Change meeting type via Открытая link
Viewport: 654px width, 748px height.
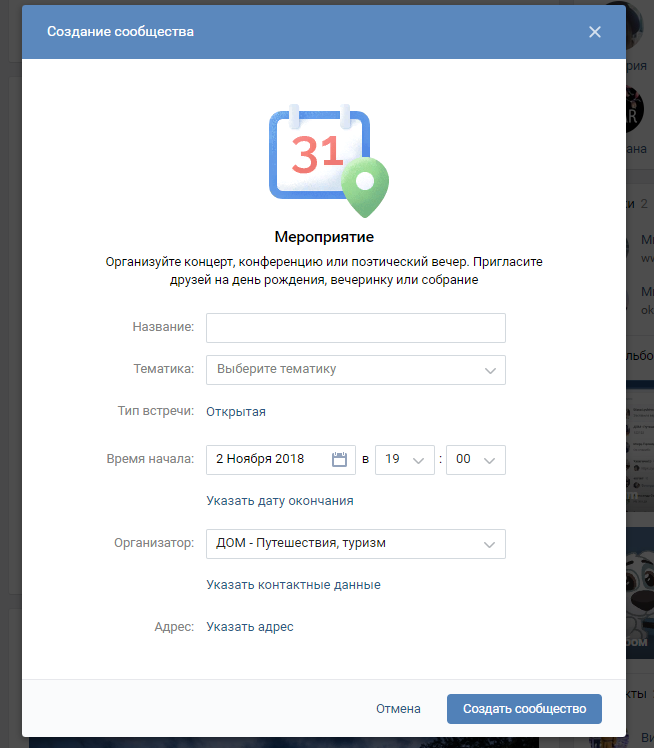point(236,412)
